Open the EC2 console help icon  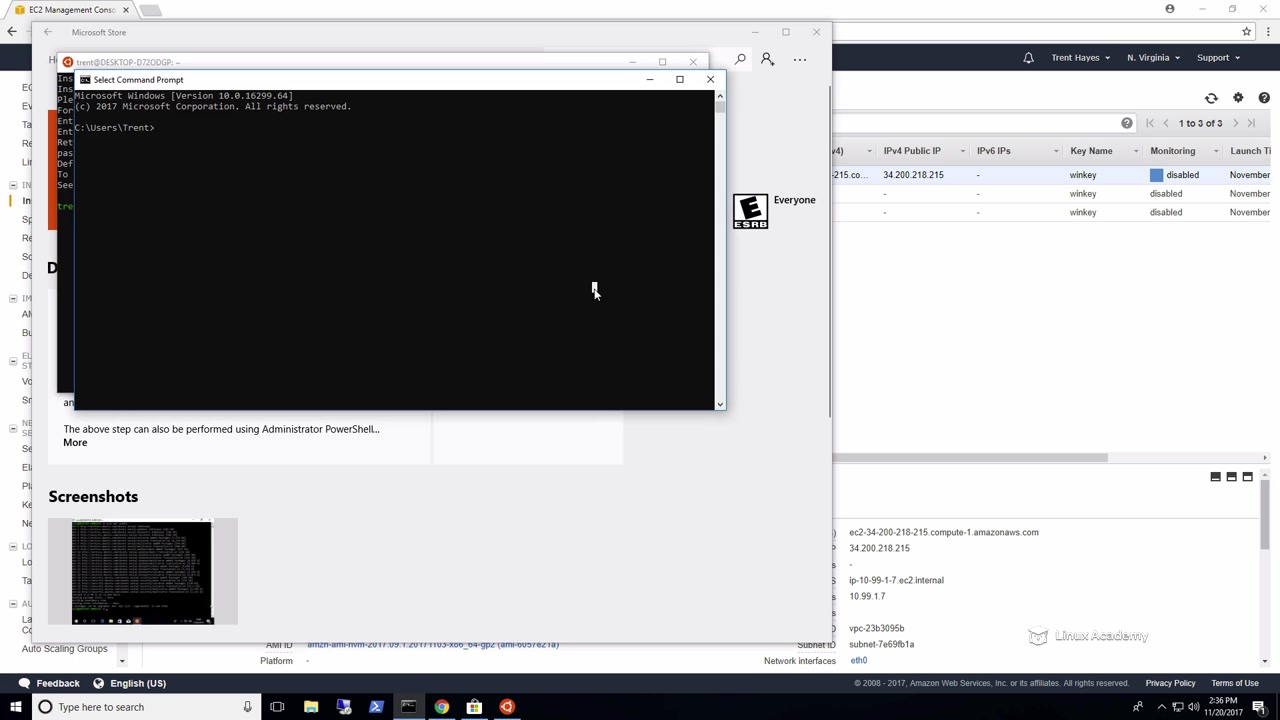point(1264,98)
